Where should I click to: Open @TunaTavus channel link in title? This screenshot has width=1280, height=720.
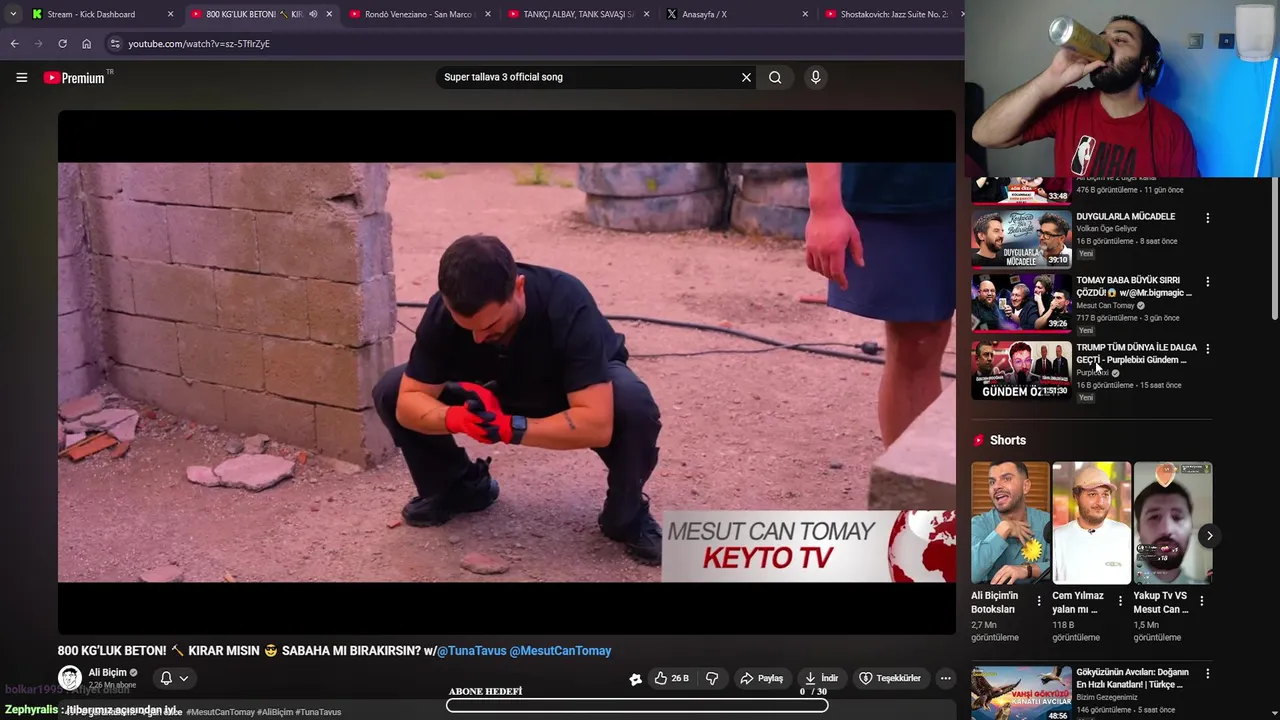pyautogui.click(x=472, y=651)
